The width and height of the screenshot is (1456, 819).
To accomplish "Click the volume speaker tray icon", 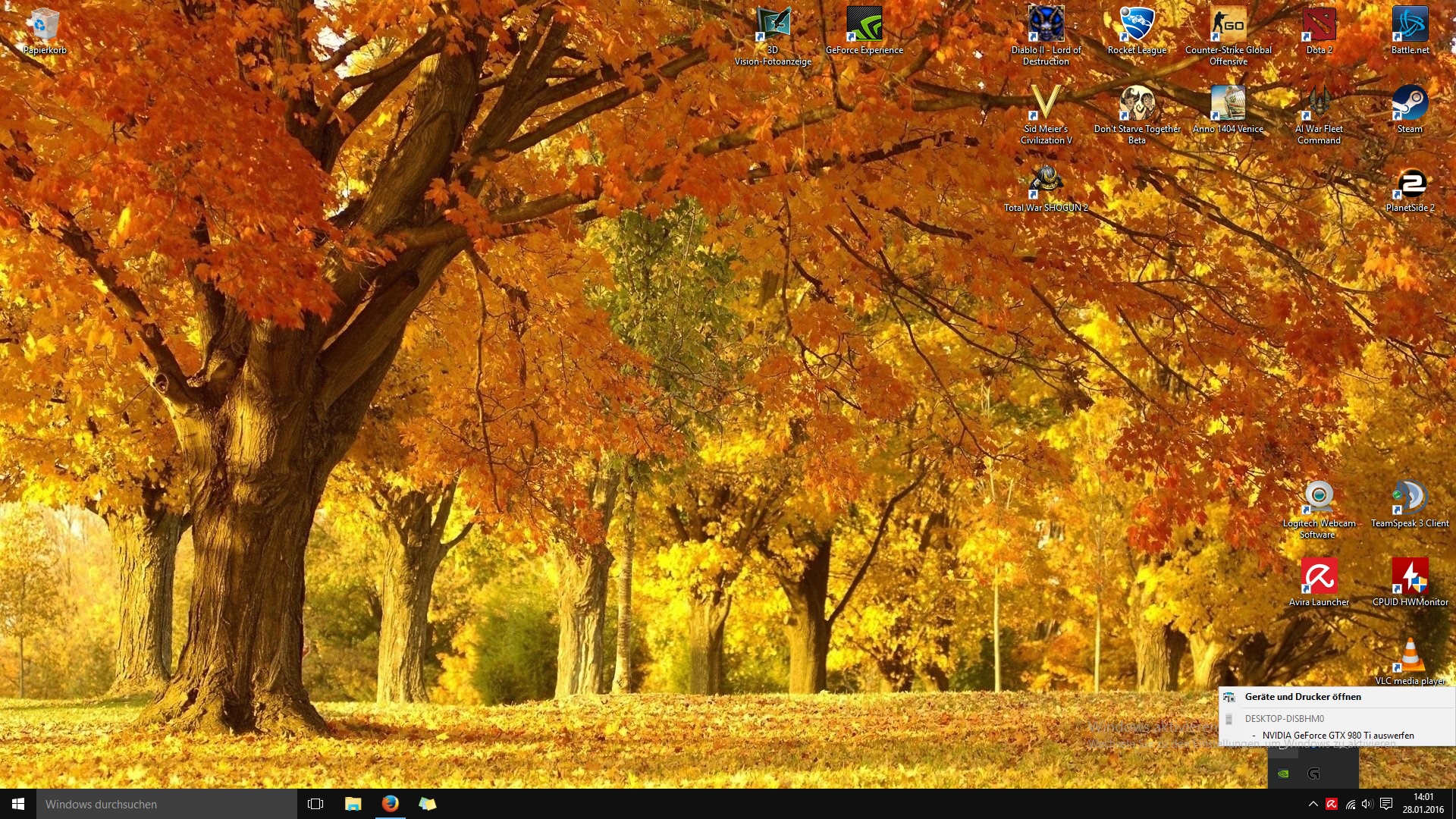I will [1367, 804].
